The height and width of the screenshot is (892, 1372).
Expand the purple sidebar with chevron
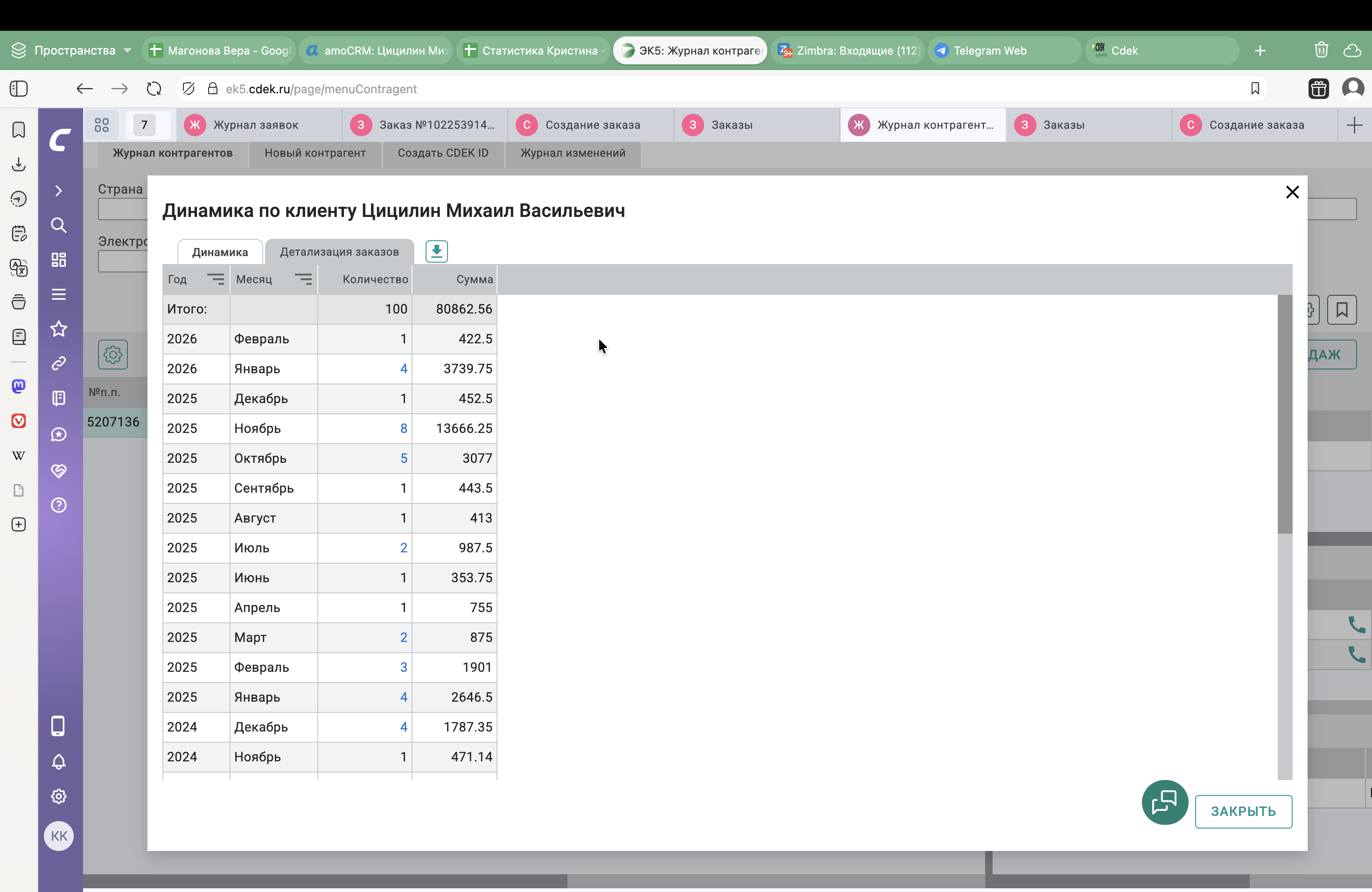(x=58, y=191)
